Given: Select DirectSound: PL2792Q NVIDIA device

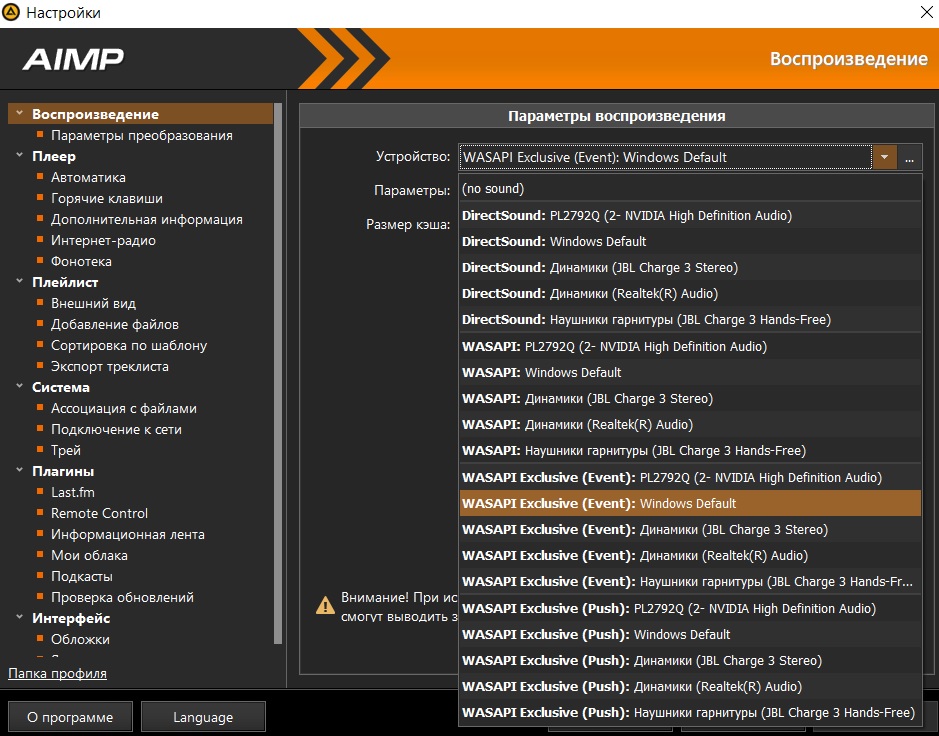Looking at the screenshot, I should coord(690,216).
